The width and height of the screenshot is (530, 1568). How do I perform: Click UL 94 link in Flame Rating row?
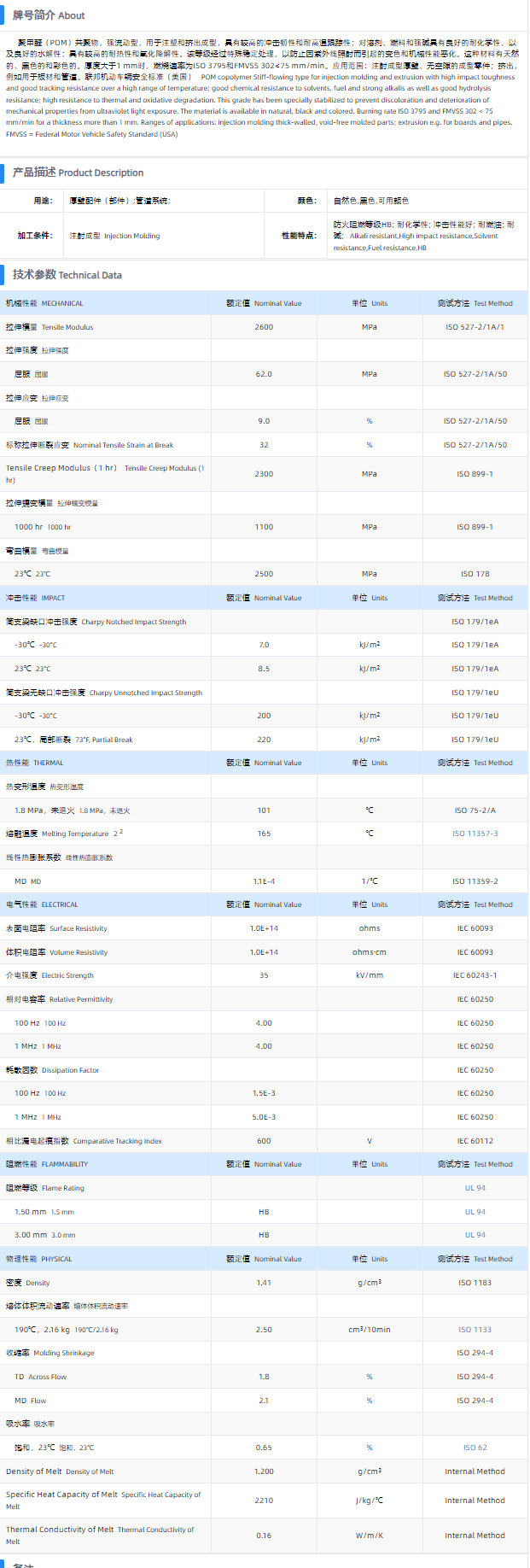(x=475, y=1188)
